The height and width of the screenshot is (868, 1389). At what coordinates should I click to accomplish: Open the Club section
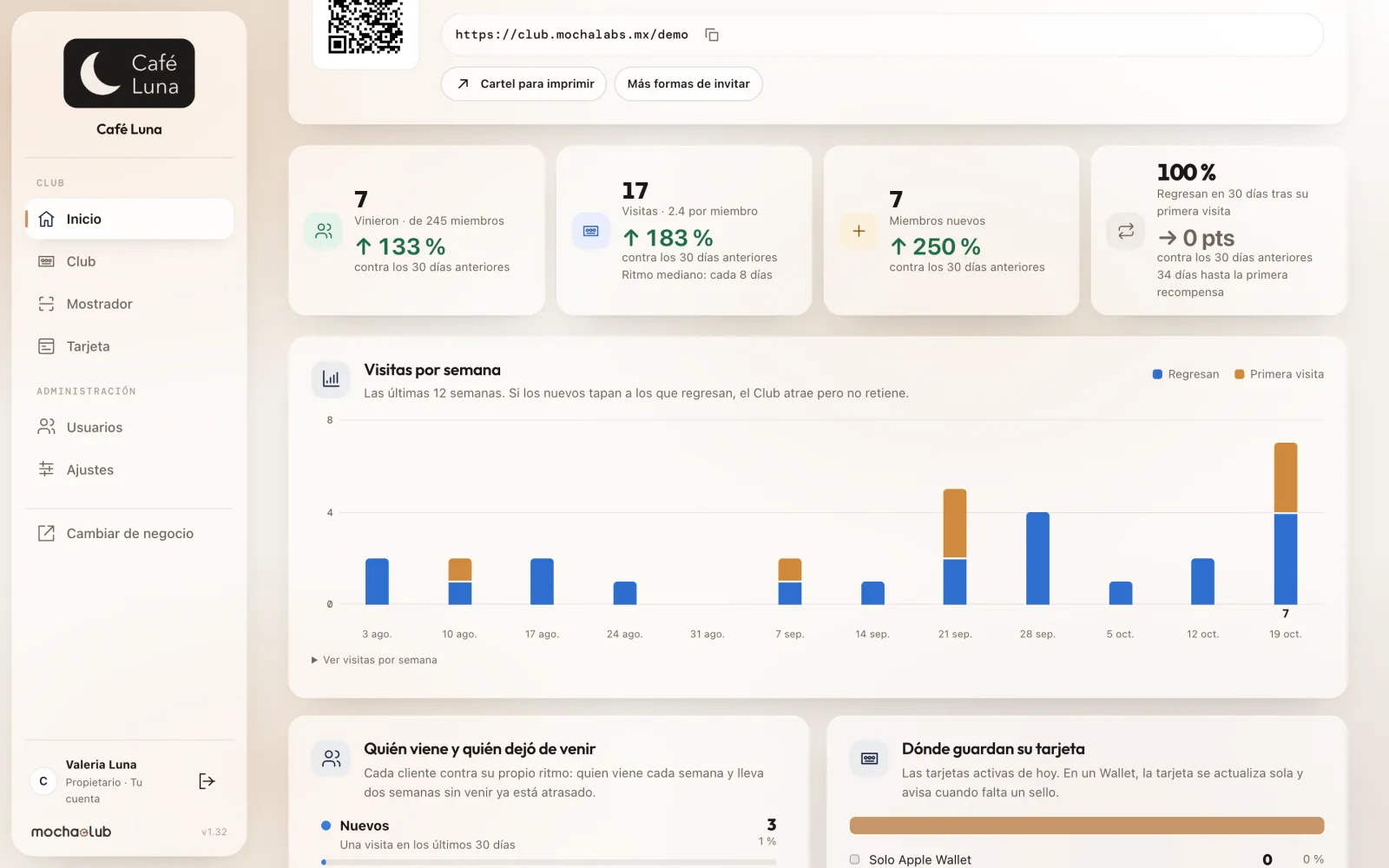pos(129,261)
